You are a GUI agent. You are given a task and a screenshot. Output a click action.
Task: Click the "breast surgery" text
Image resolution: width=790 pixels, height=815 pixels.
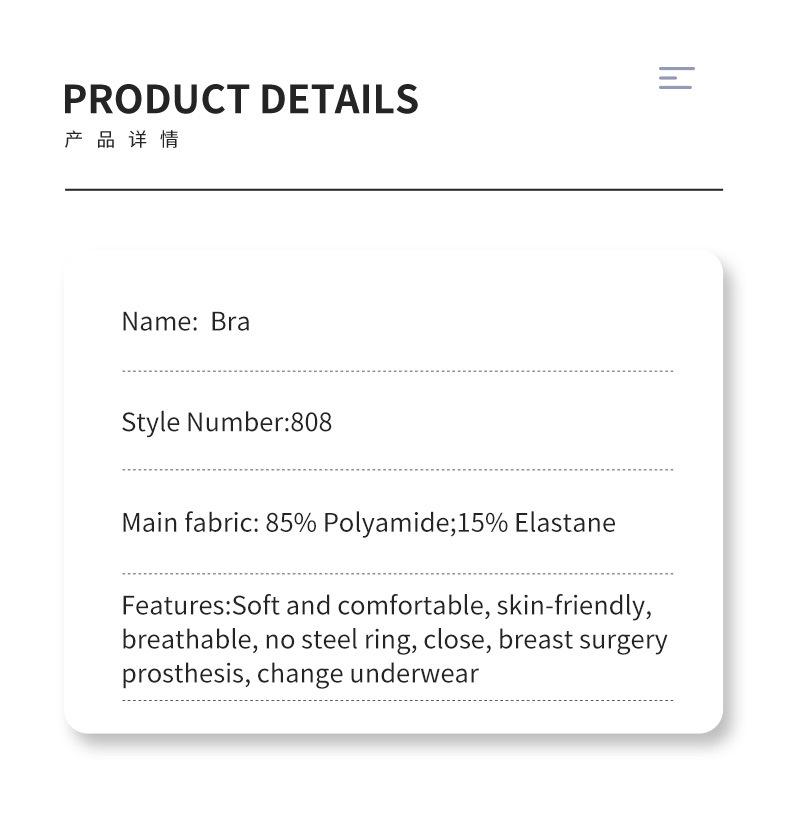(582, 639)
